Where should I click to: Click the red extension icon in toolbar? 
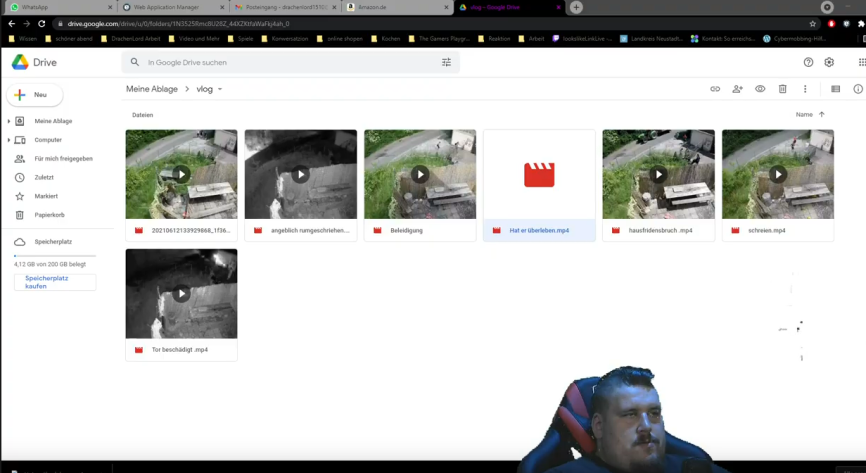831,24
